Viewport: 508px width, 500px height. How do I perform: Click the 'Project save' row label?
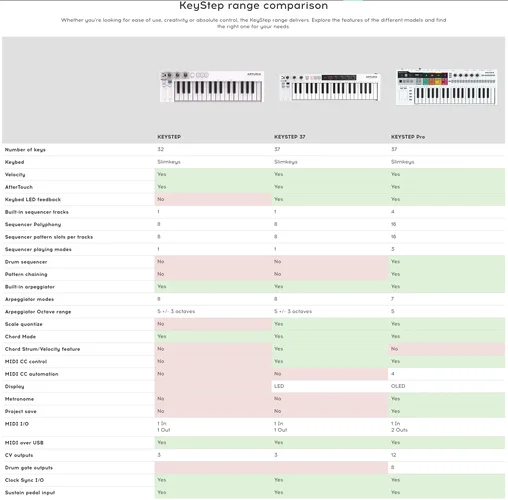[x=21, y=411]
